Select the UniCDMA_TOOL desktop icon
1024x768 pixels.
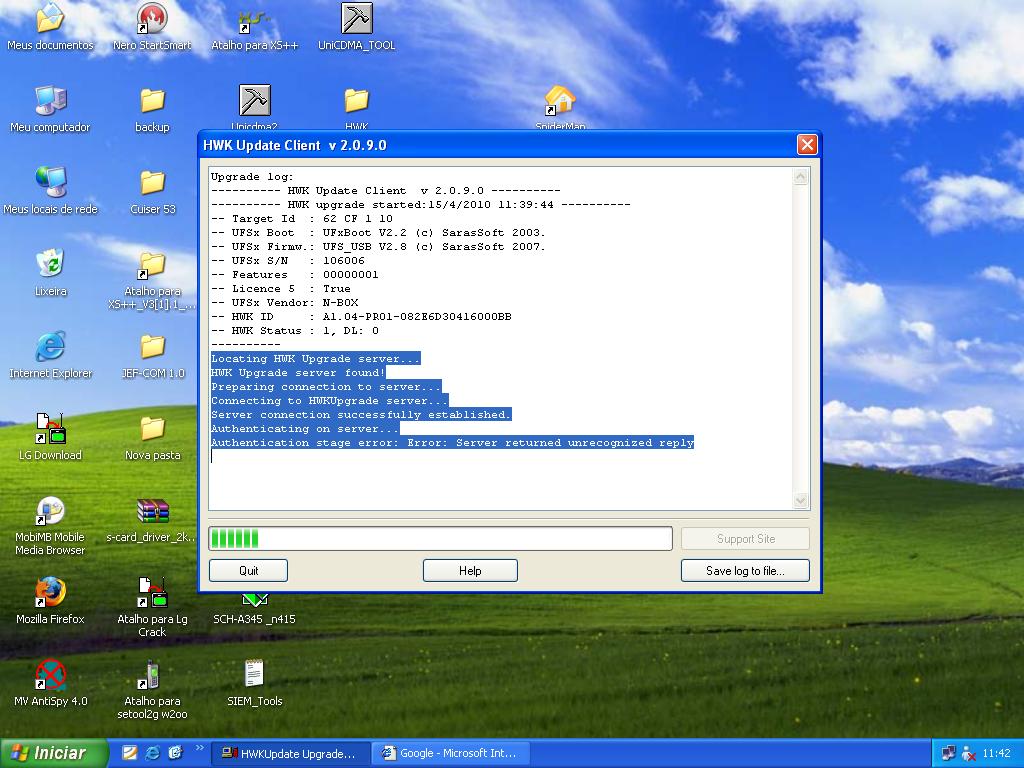tap(357, 27)
